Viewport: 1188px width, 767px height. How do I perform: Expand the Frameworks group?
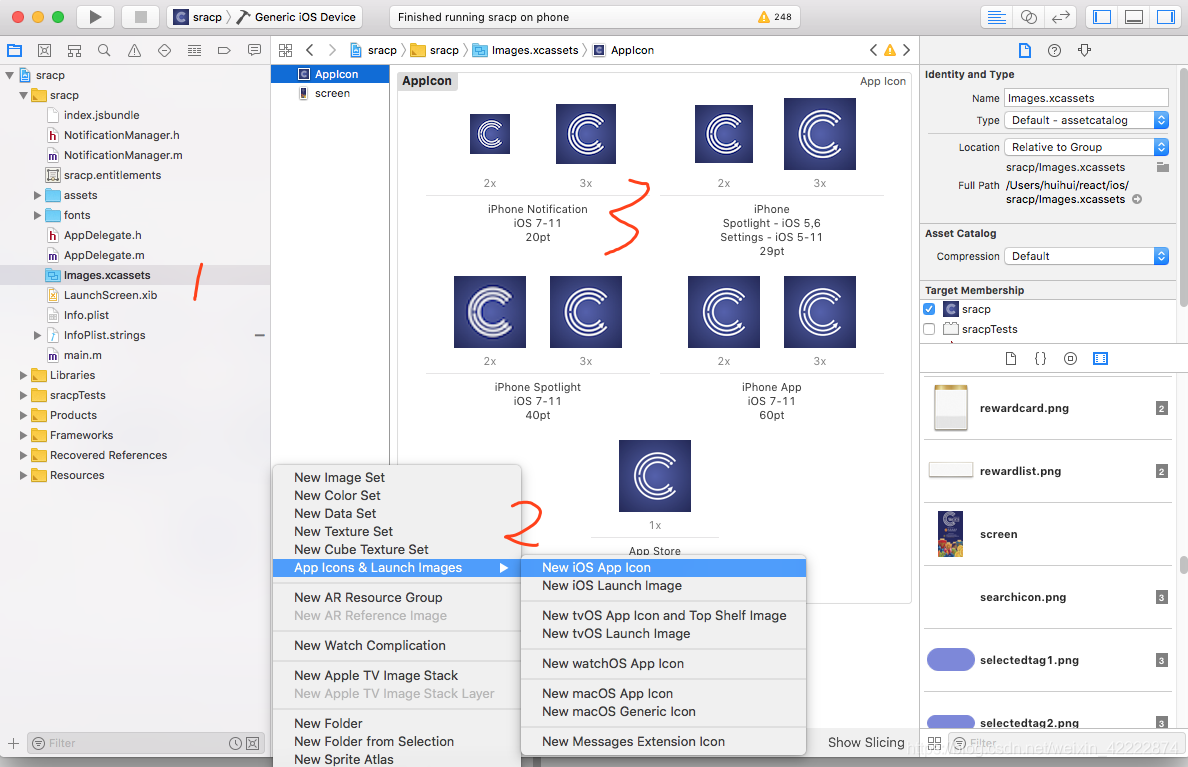tap(23, 435)
